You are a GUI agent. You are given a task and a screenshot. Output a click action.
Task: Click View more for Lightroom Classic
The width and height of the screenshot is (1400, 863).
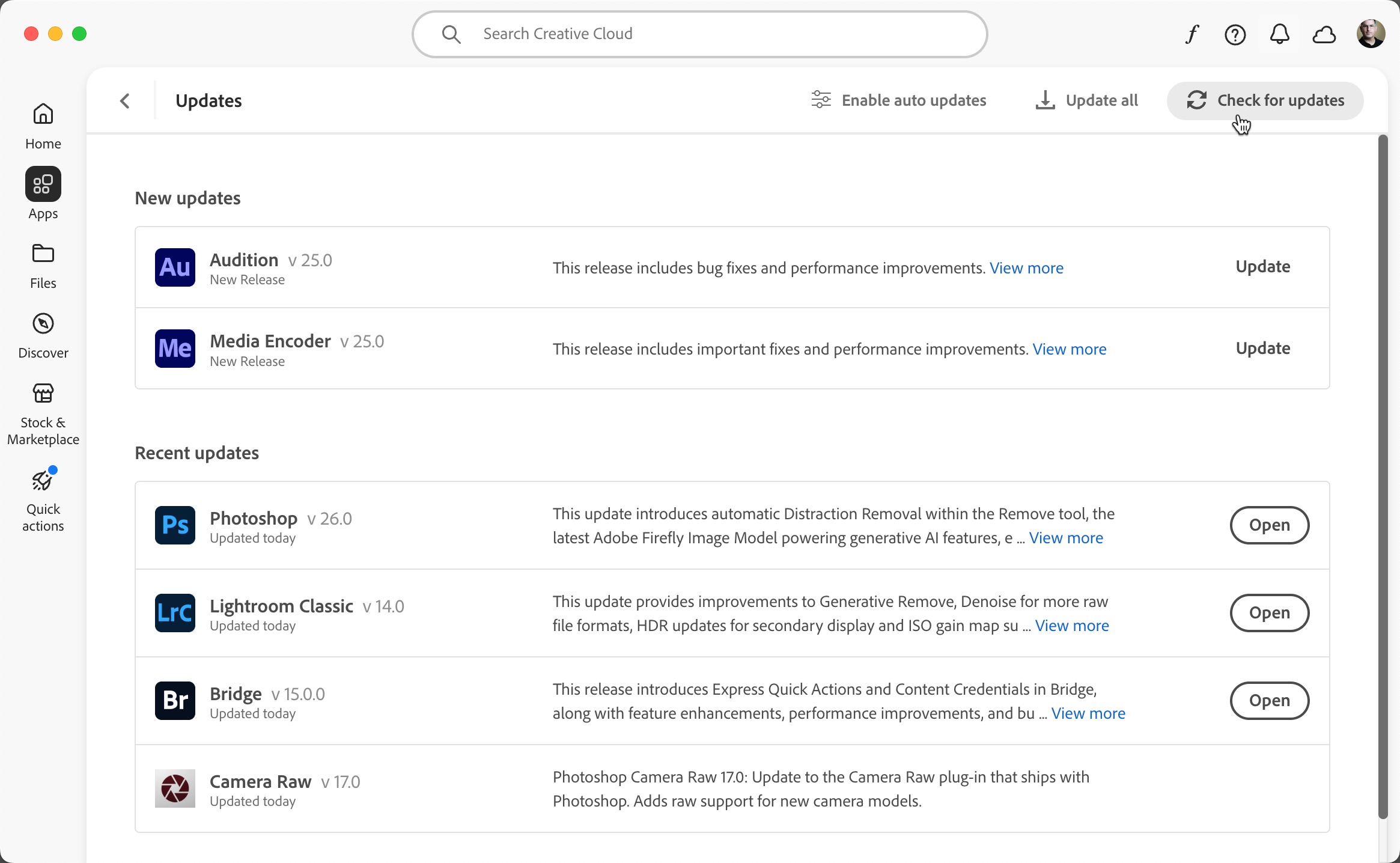coord(1072,625)
